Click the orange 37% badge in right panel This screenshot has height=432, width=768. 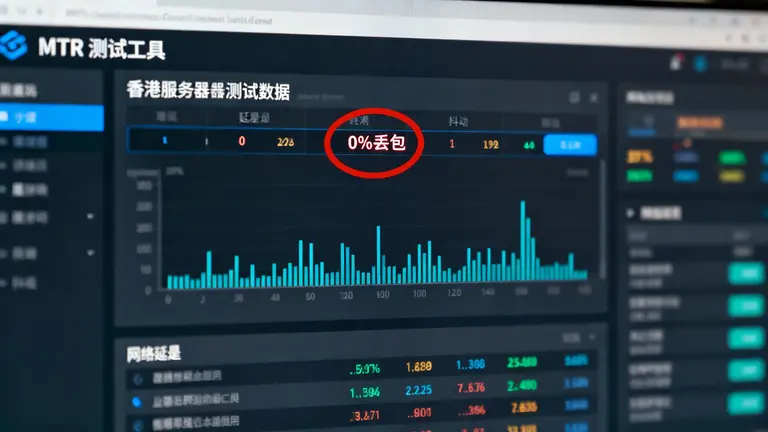(640, 157)
